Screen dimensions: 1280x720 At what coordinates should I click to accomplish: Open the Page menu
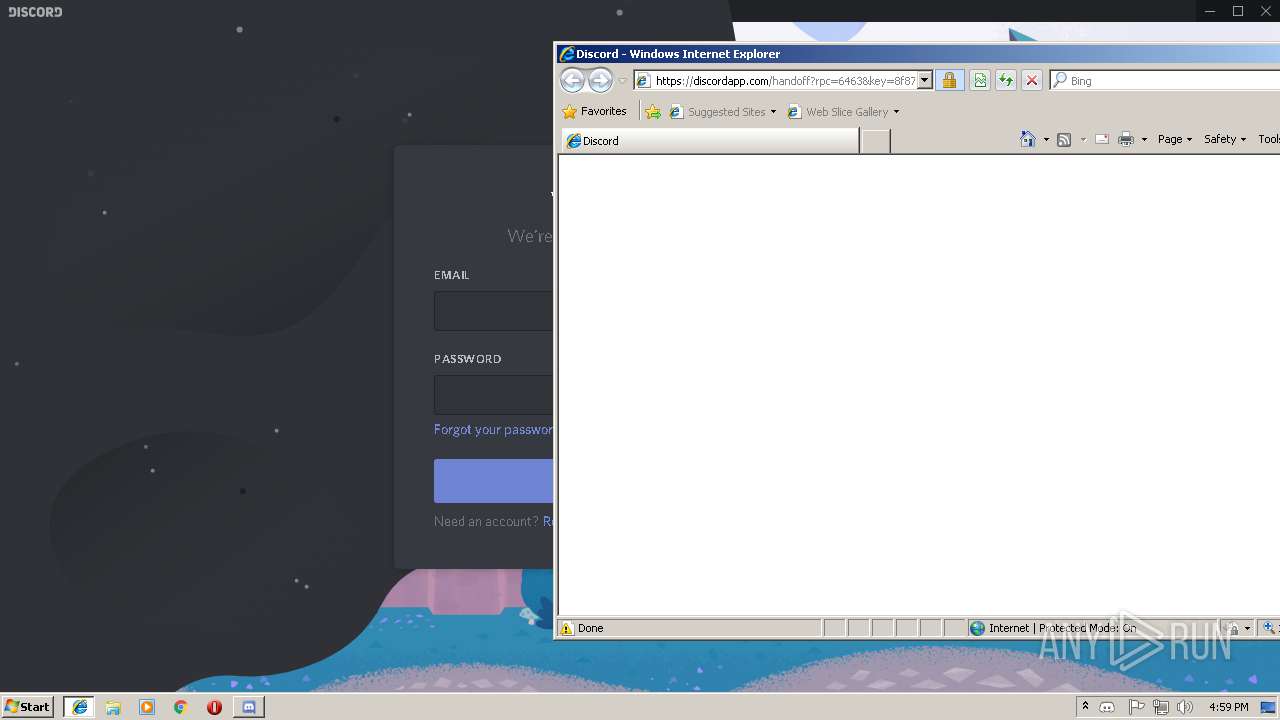(x=1175, y=139)
